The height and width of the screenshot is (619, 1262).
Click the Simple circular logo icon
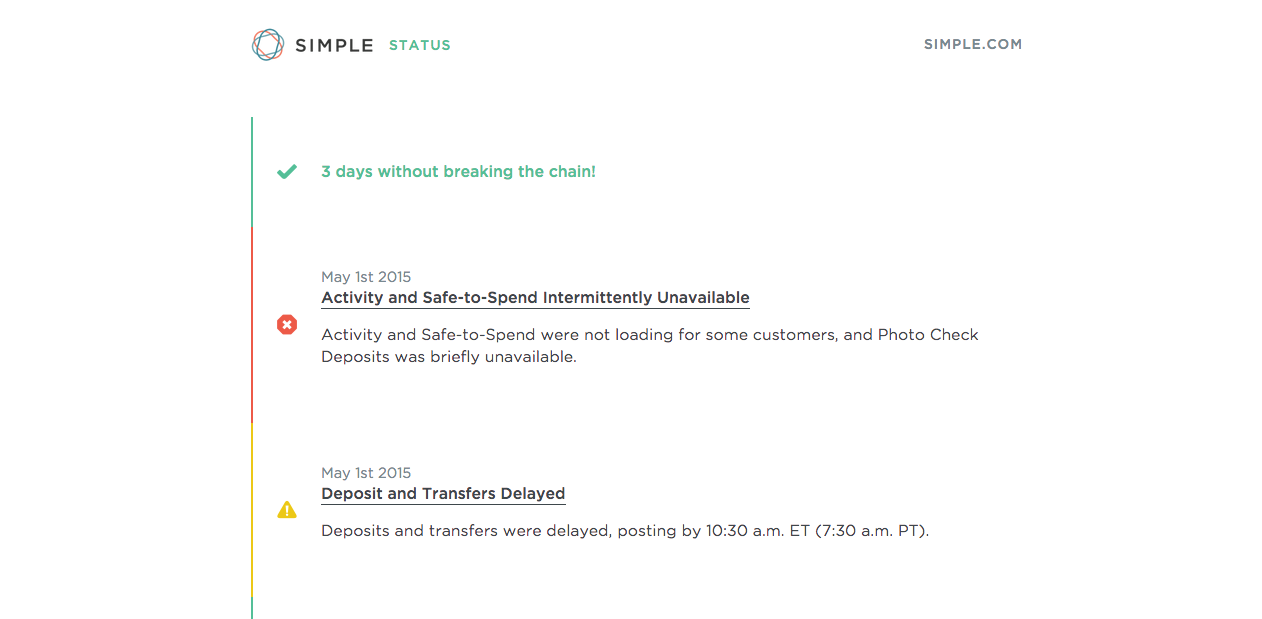(268, 45)
